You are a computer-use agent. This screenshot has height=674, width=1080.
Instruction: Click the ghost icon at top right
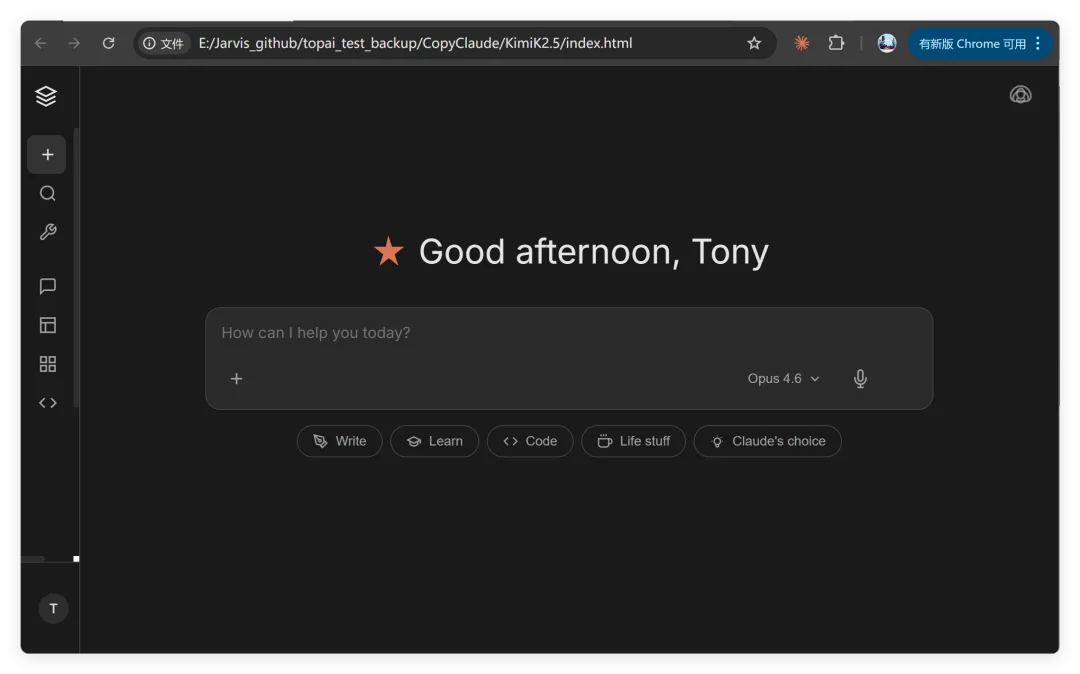click(x=1020, y=95)
